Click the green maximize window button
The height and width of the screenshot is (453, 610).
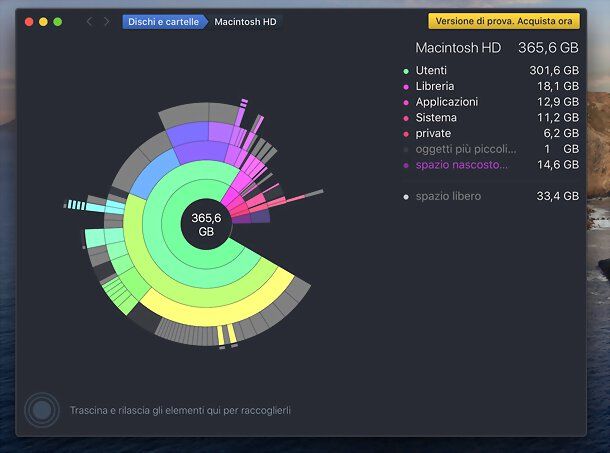[58, 22]
